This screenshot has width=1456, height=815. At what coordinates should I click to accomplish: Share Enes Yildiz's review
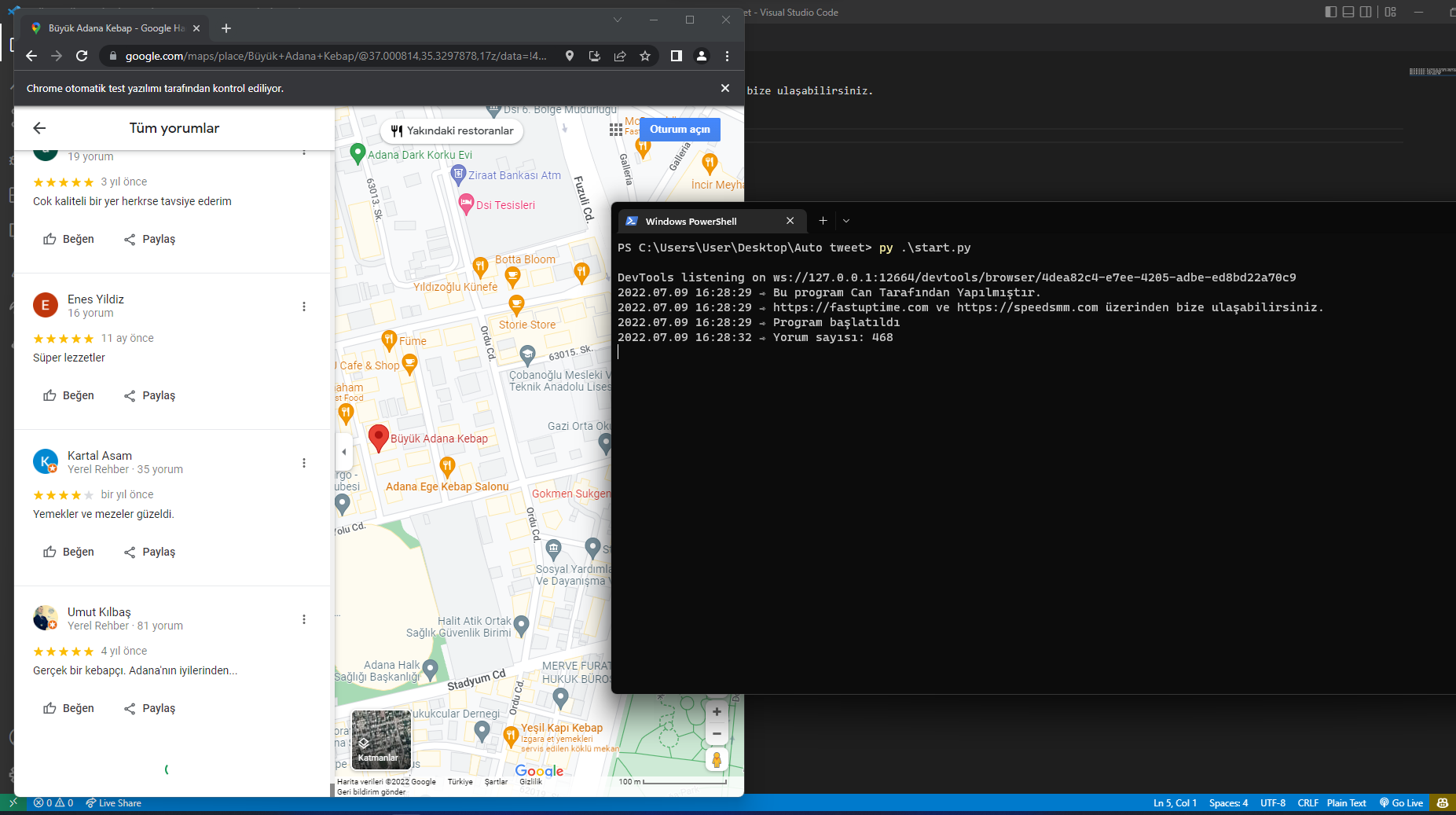[x=149, y=395]
